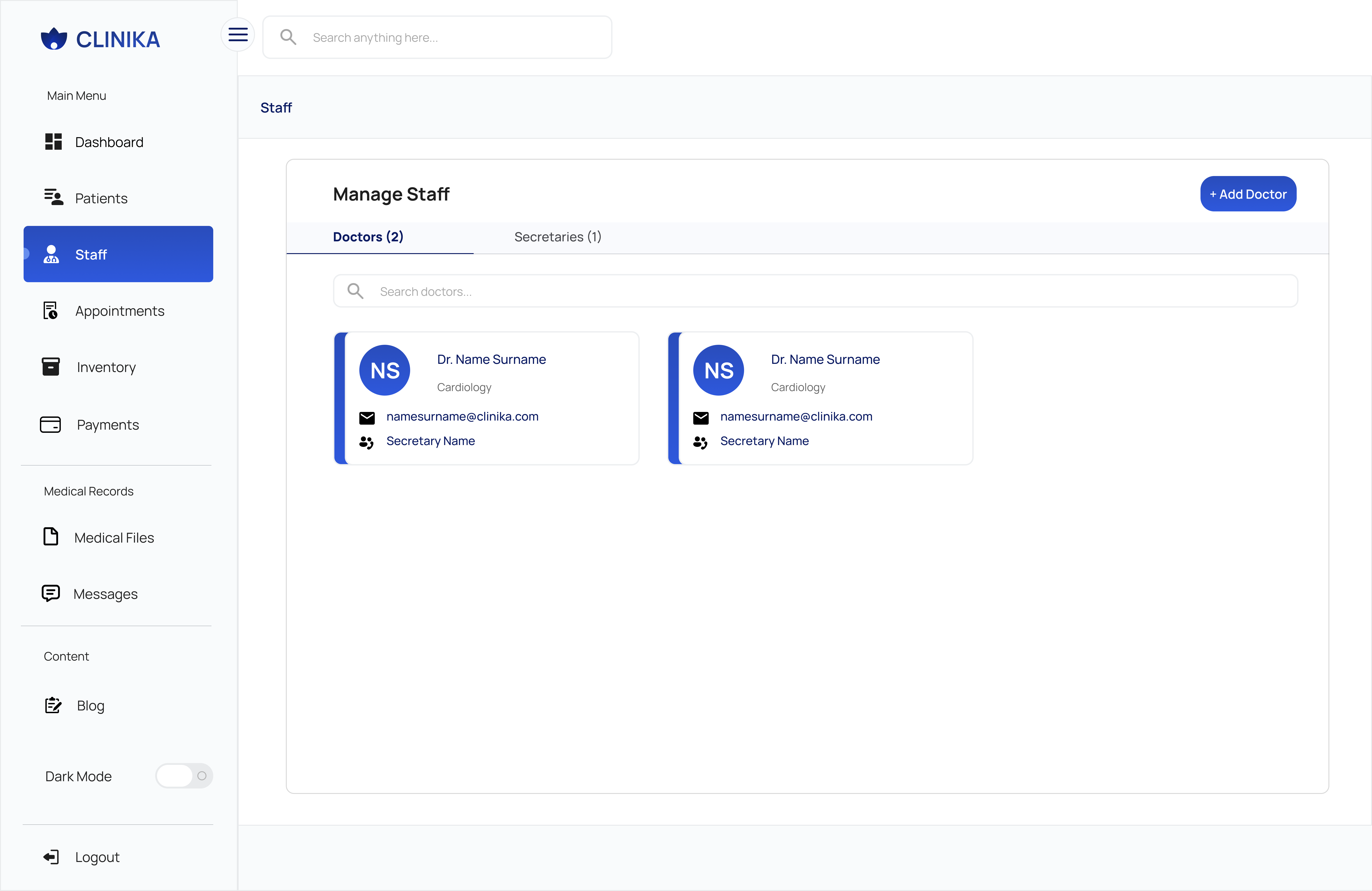Switch to the Secretaries (1) tab
The image size is (1372, 891).
click(x=557, y=237)
